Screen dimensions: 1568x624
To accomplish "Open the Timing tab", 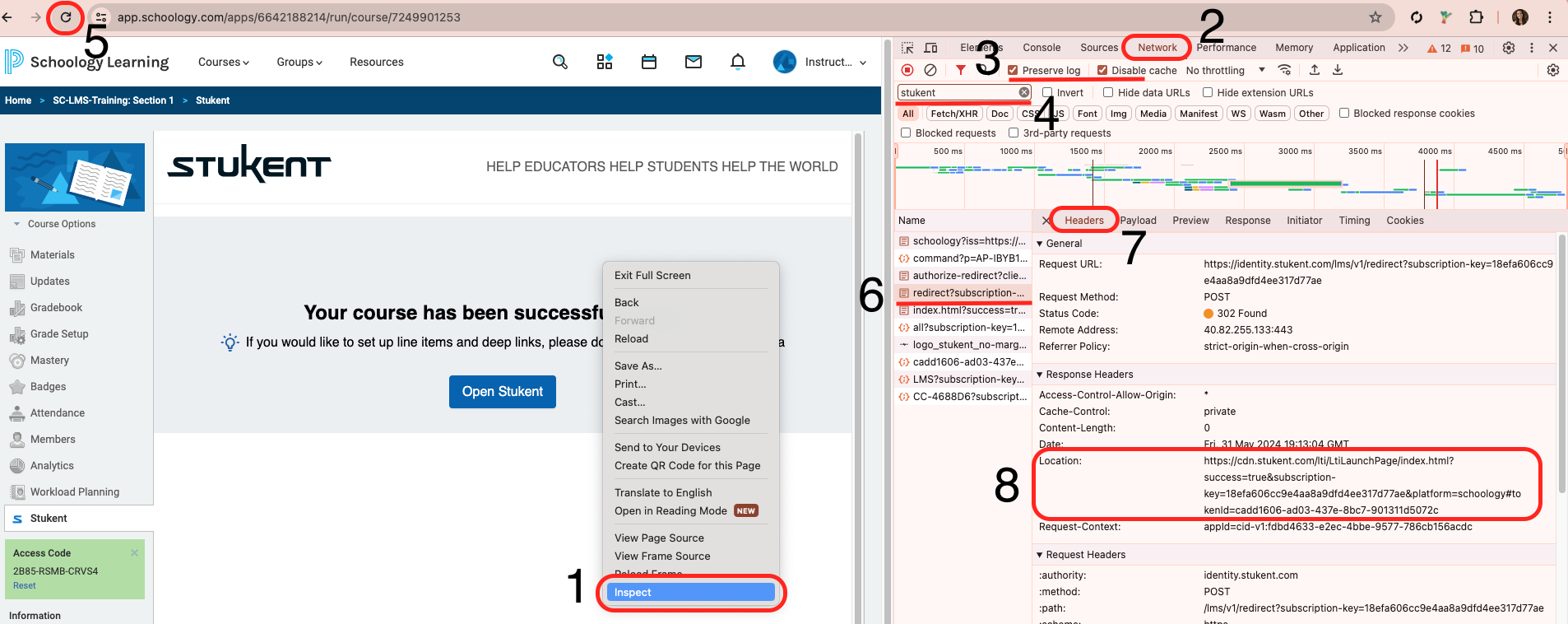I will tap(1354, 221).
